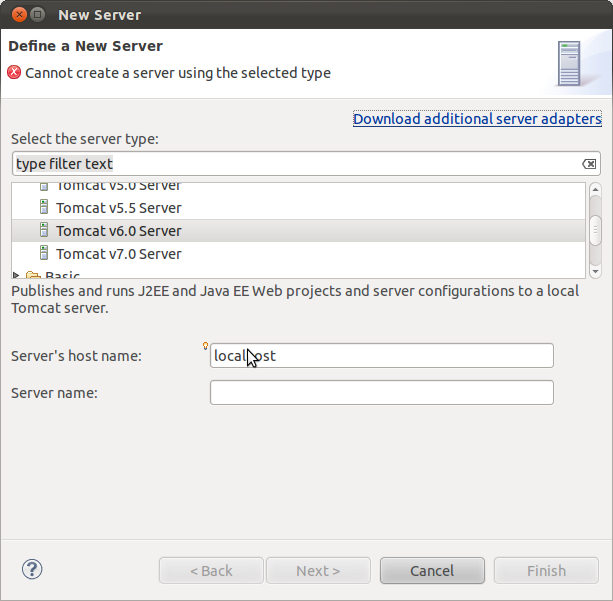
Task: Click the 'Cannot create a server' error text
Action: click(178, 73)
